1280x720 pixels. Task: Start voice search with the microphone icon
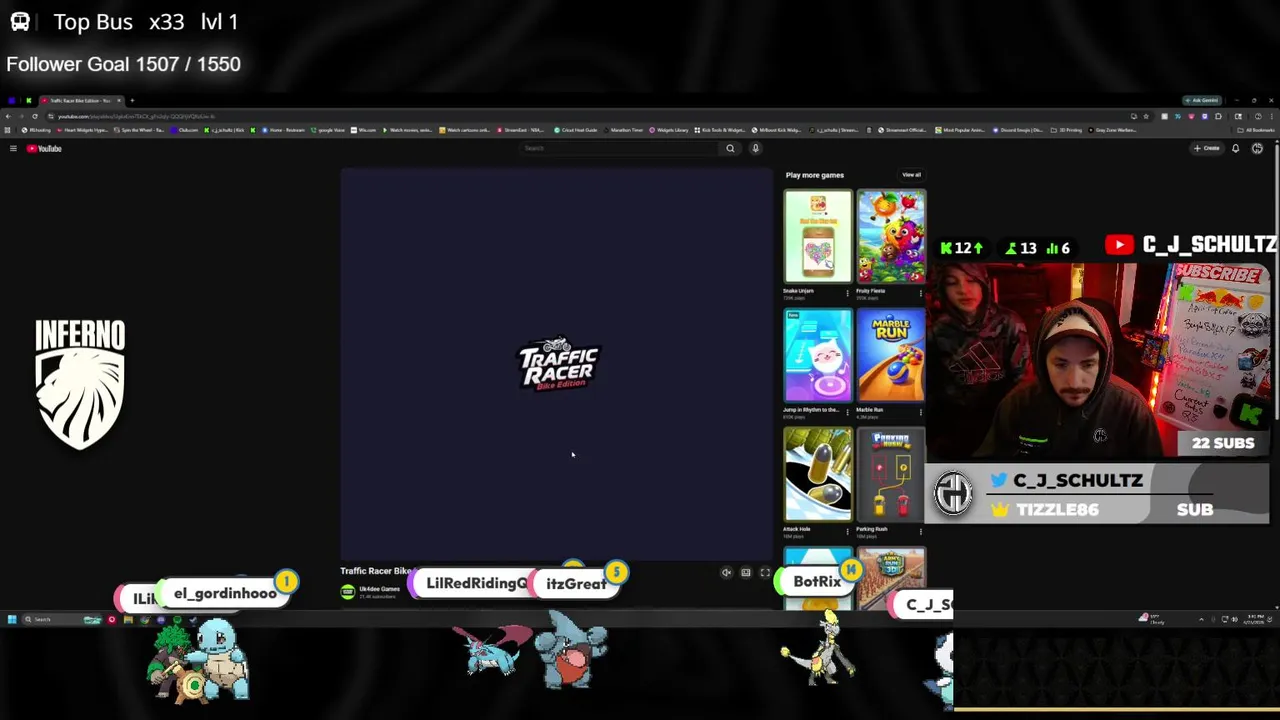pyautogui.click(x=755, y=148)
